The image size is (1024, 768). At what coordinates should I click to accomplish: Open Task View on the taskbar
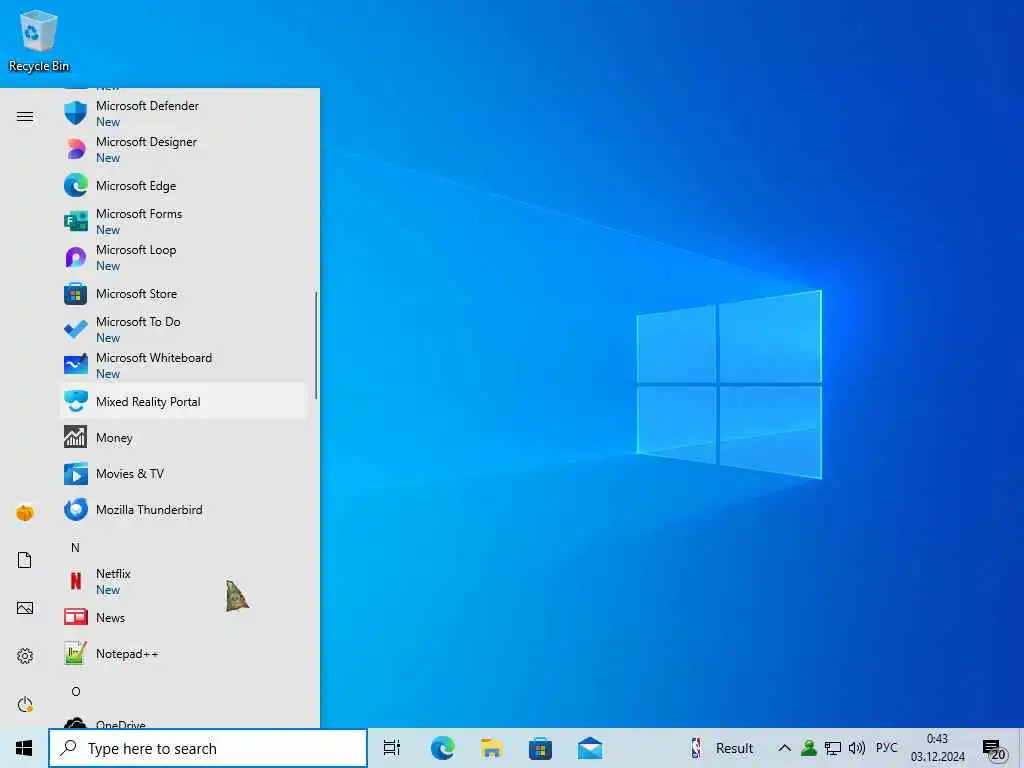[392, 748]
